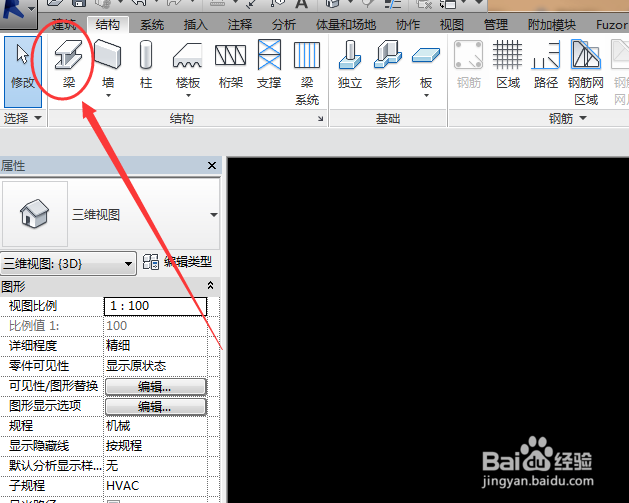Click the 视图比例 value field 1 : 100
The image size is (629, 503).
click(x=156, y=306)
